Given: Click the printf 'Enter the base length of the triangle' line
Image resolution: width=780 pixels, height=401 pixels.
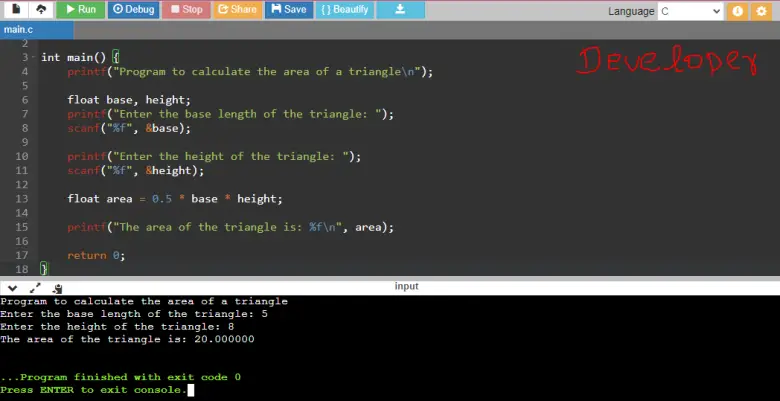Looking at the screenshot, I should [x=230, y=114].
